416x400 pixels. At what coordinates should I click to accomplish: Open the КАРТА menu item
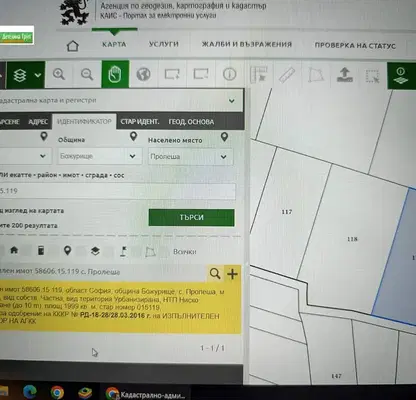coord(114,44)
